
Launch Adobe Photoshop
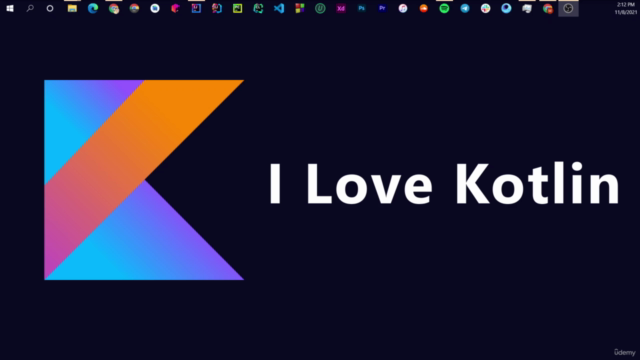(x=362, y=8)
